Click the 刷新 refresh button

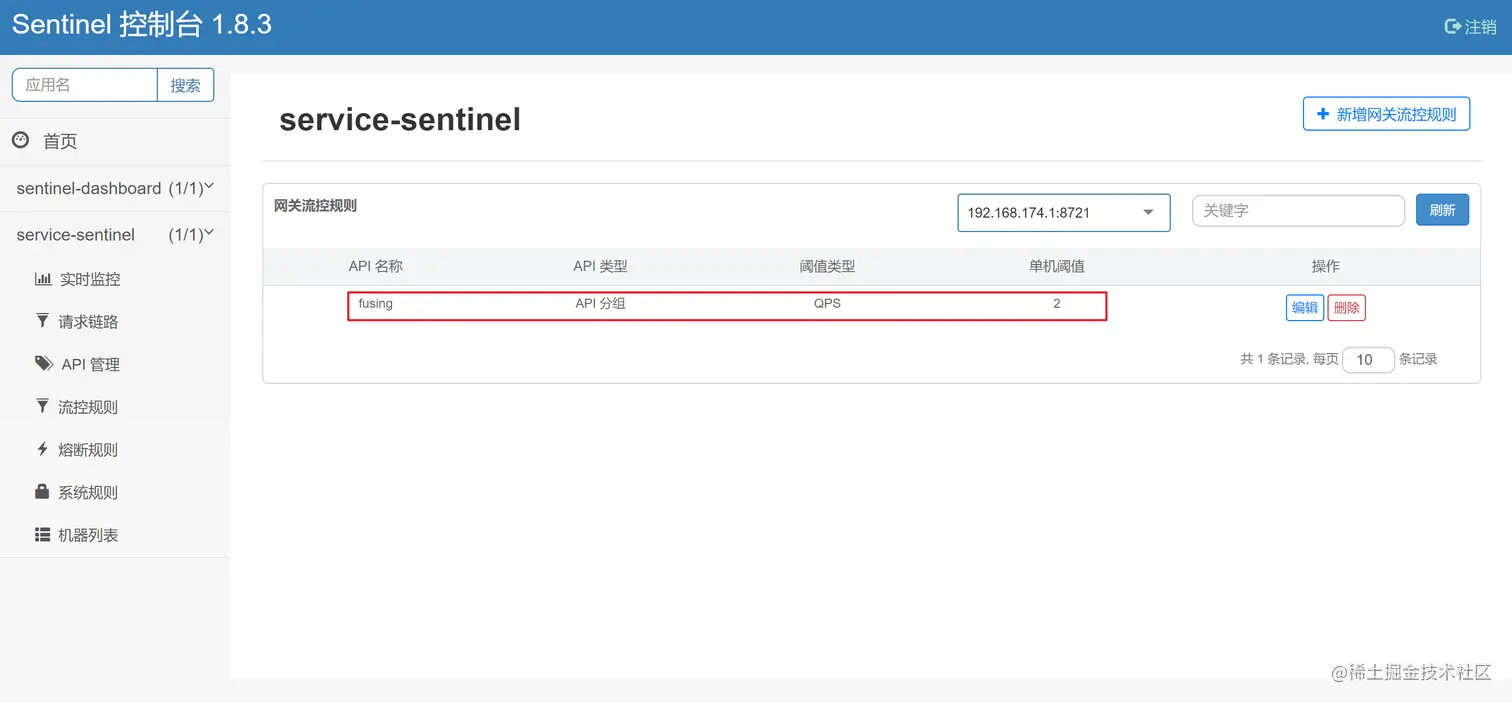tap(1442, 210)
